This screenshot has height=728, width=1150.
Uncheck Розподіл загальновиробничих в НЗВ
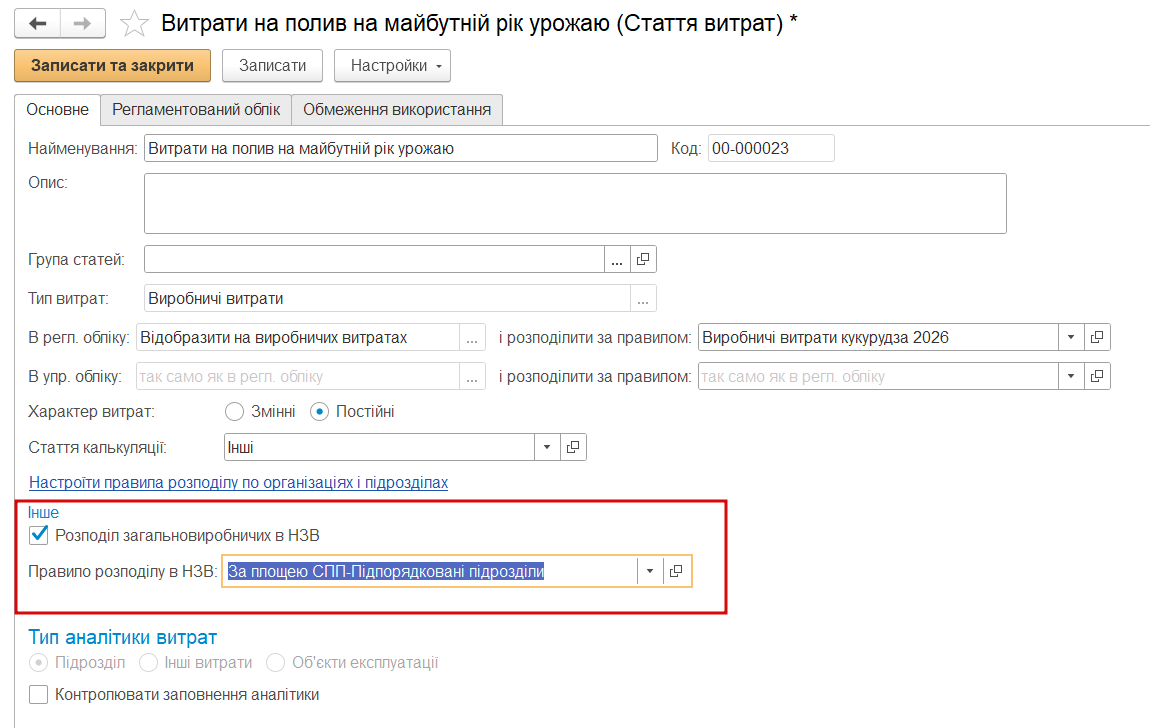click(x=39, y=535)
